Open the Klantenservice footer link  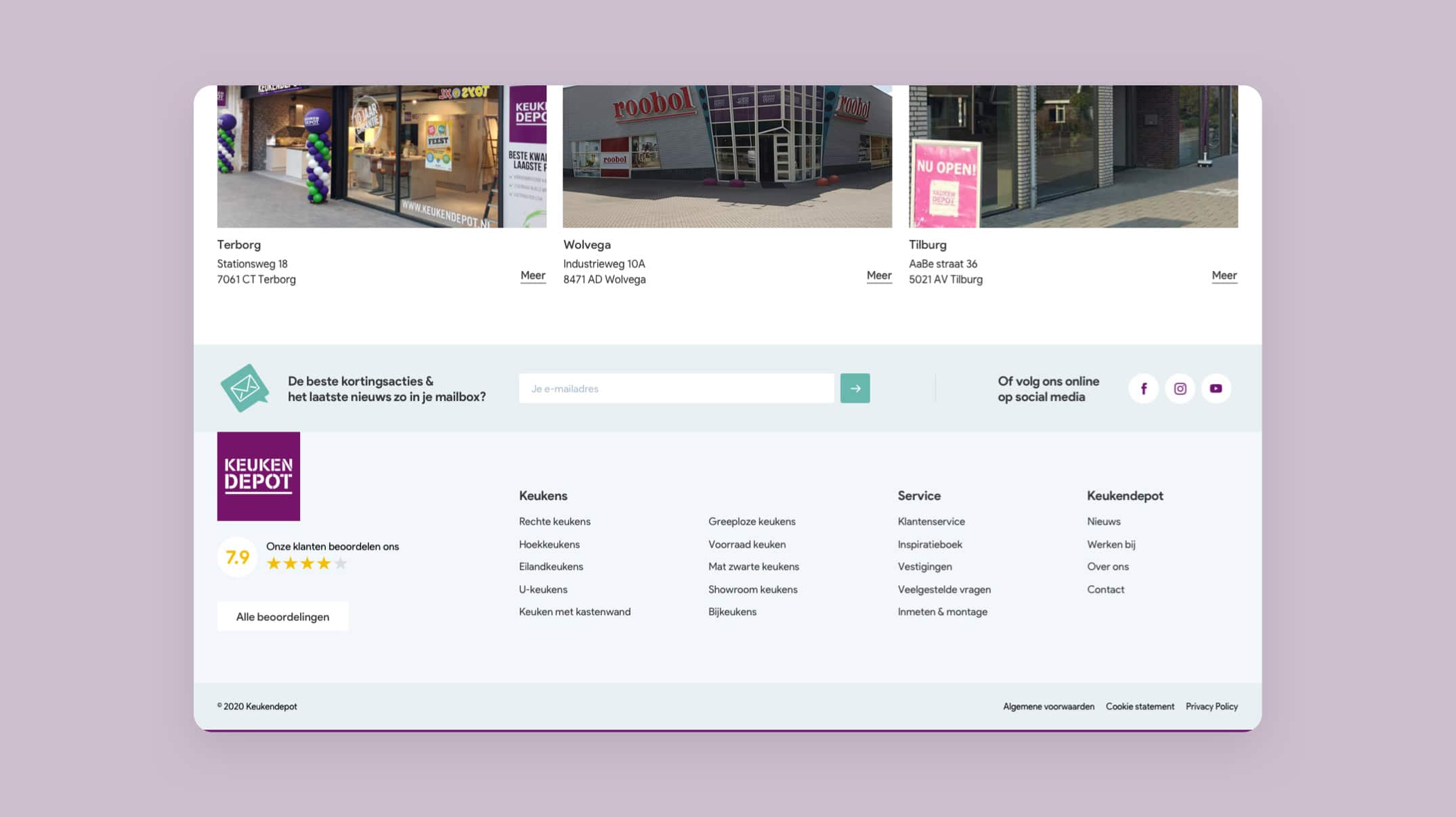[x=930, y=522]
